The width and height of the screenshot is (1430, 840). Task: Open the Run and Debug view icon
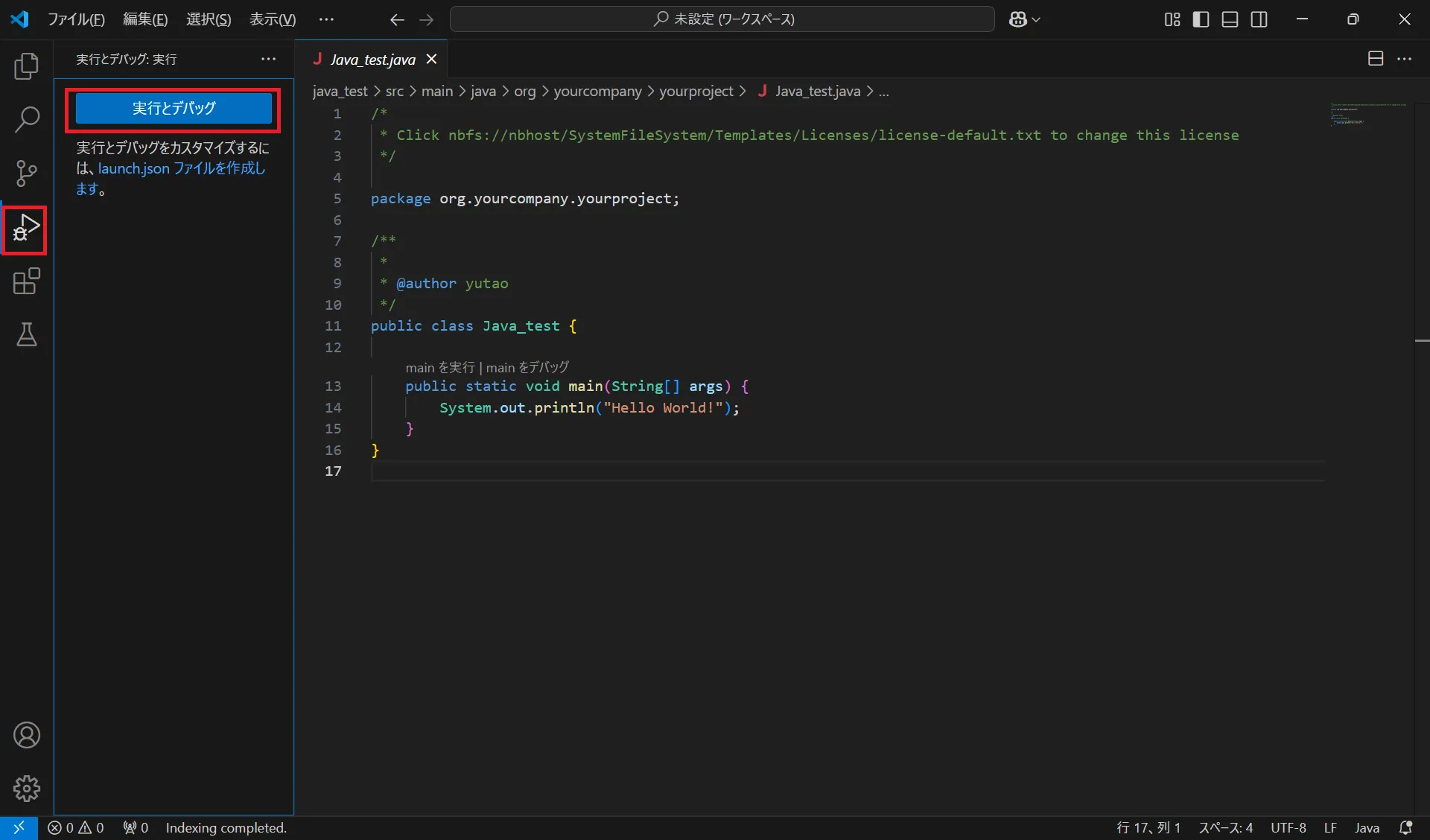(x=27, y=228)
